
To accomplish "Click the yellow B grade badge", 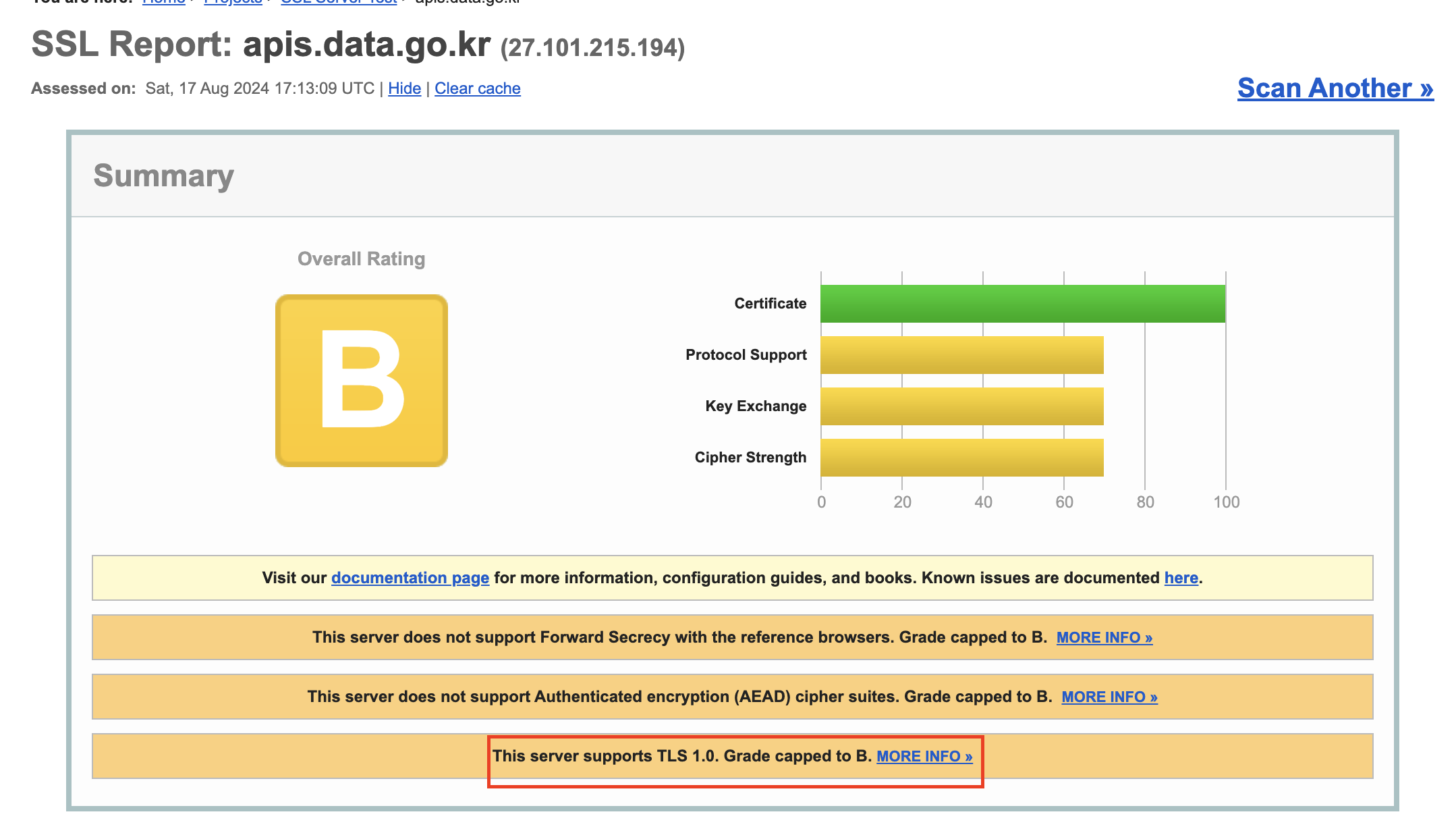I will pos(361,380).
